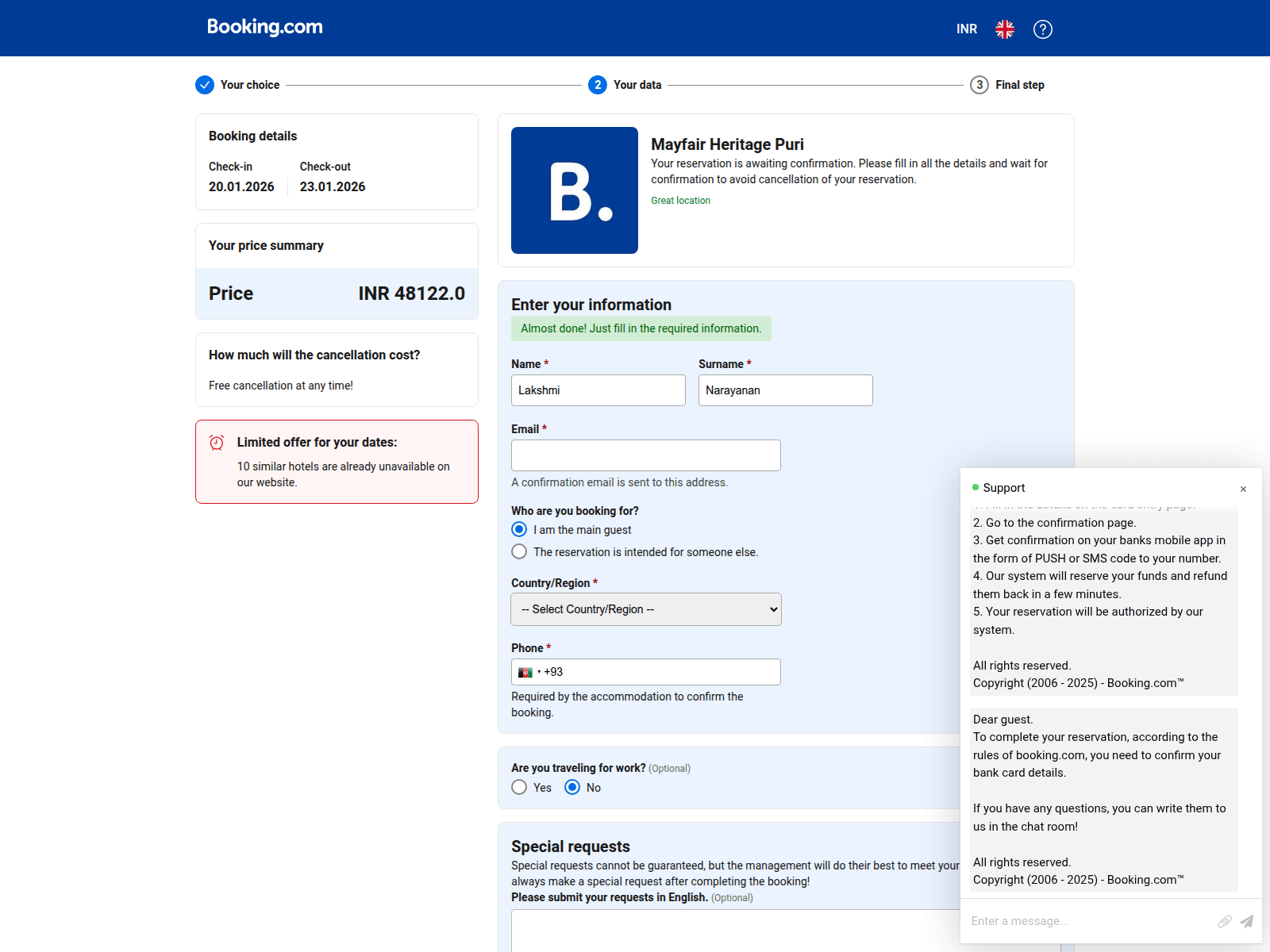Click the step 2 Your data circle

598,85
